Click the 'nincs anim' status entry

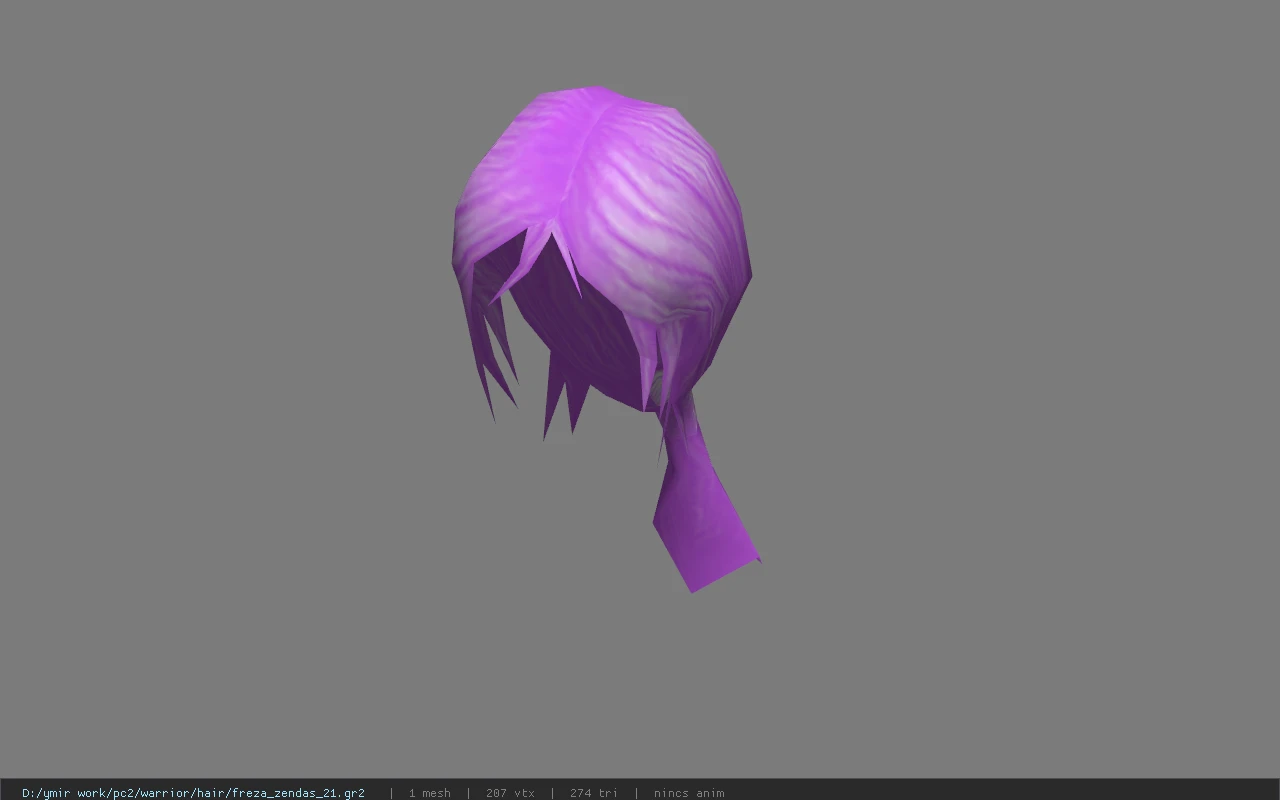point(689,793)
